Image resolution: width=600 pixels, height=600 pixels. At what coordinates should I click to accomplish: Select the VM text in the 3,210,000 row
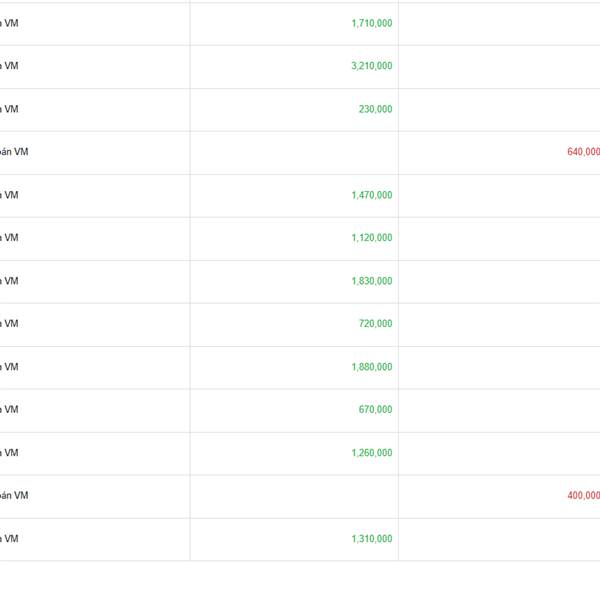click(9, 66)
